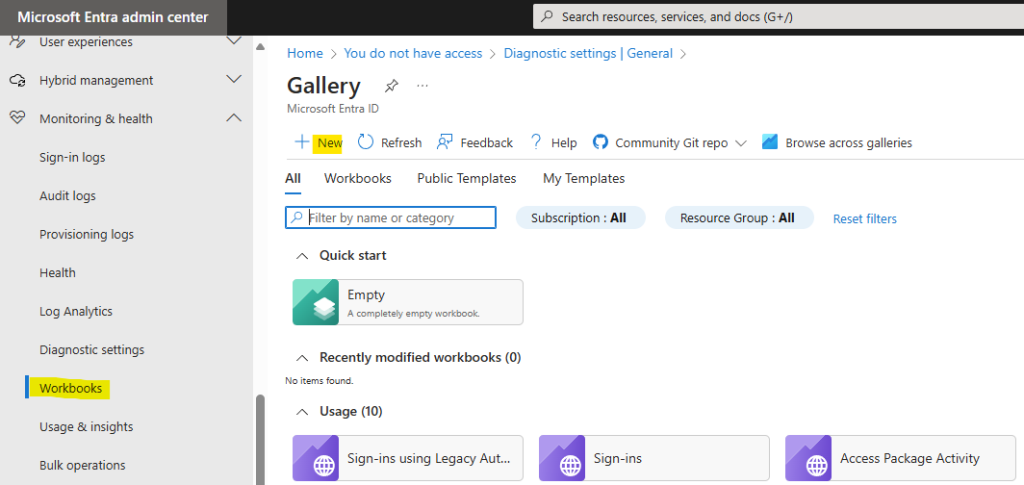Image resolution: width=1024 pixels, height=485 pixels.
Task: Open the Community Git repo dropdown arrow
Action: click(741, 143)
